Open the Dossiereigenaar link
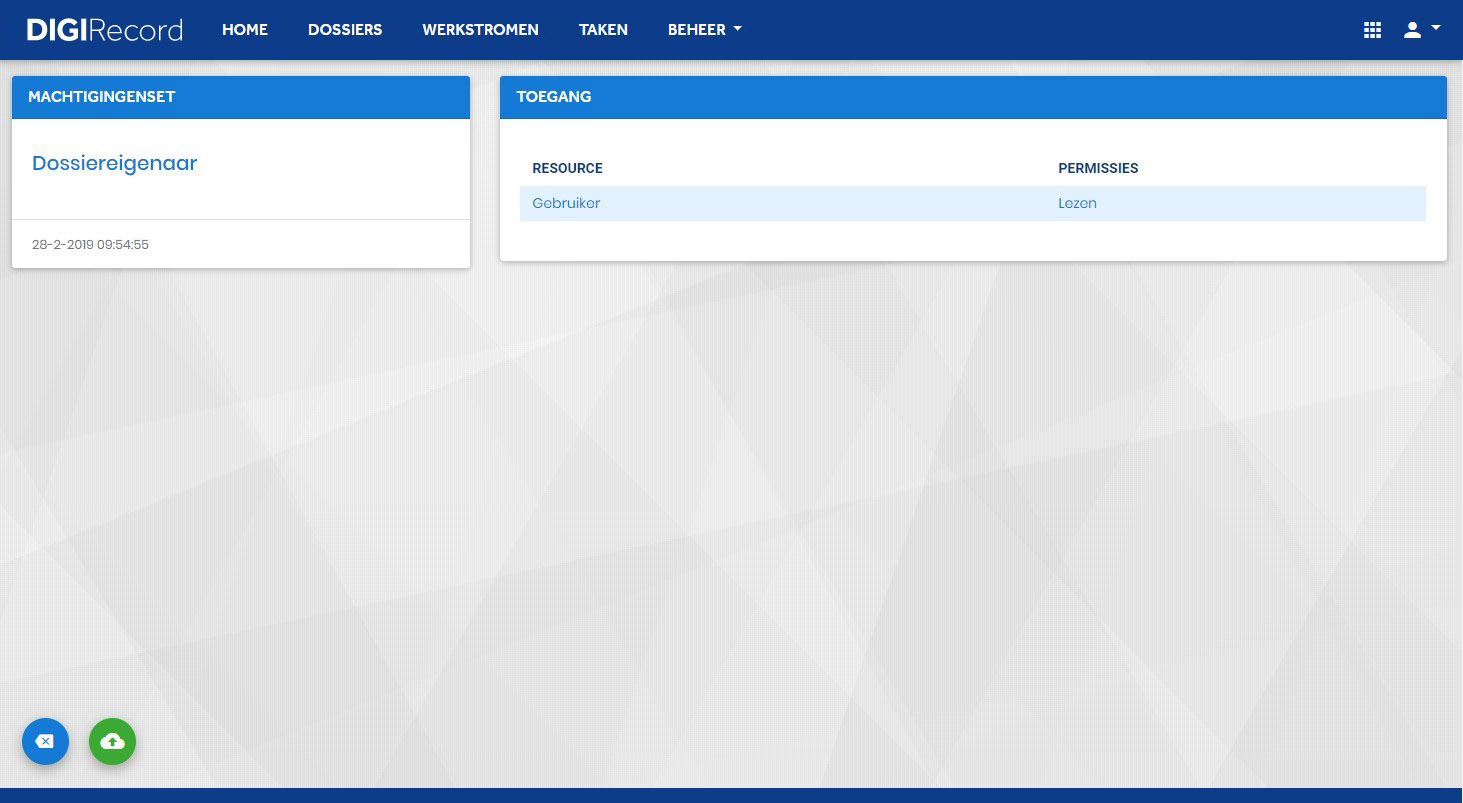Viewport: 1463px width, 803px height. (115, 163)
